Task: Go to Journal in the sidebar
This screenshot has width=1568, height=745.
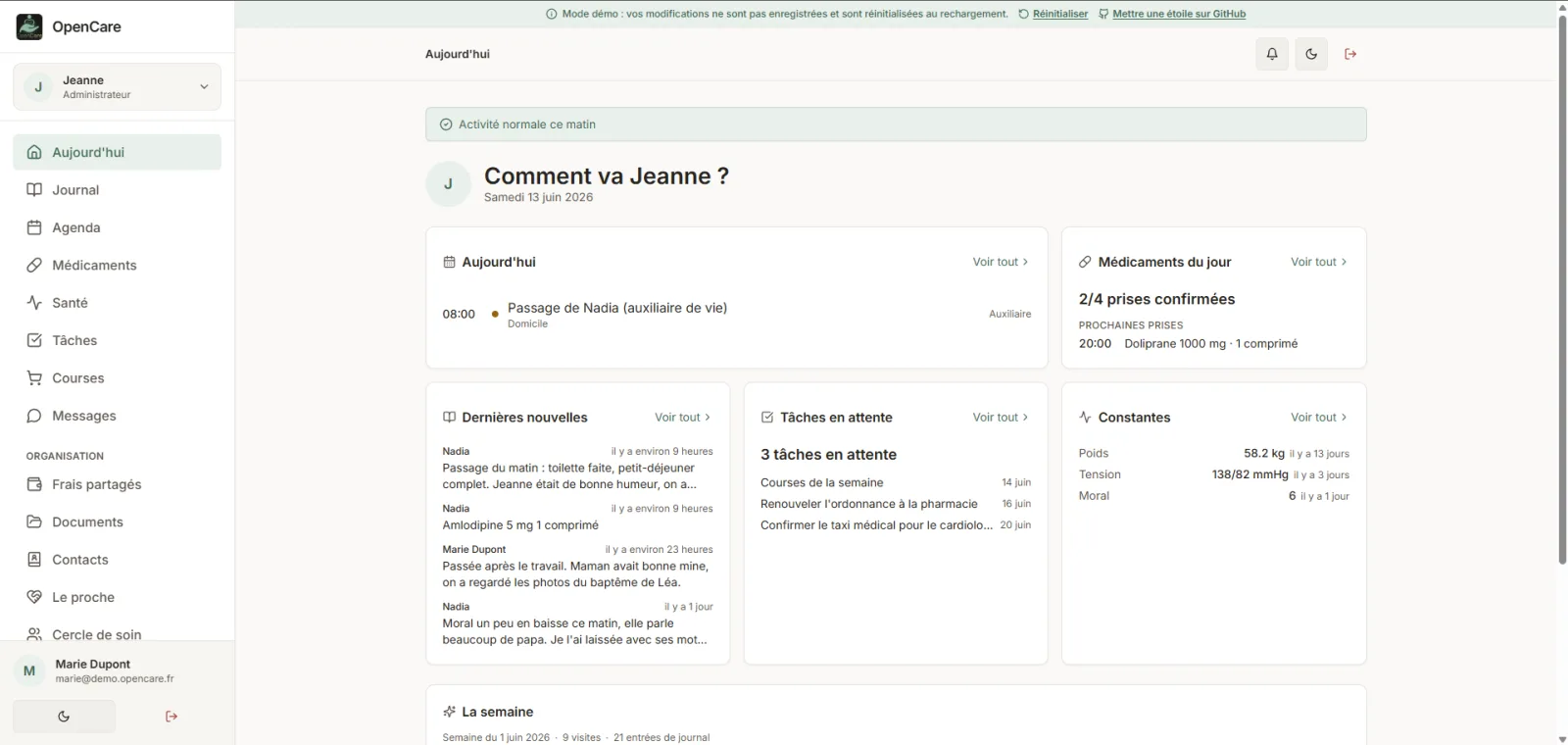Action: 117,190
